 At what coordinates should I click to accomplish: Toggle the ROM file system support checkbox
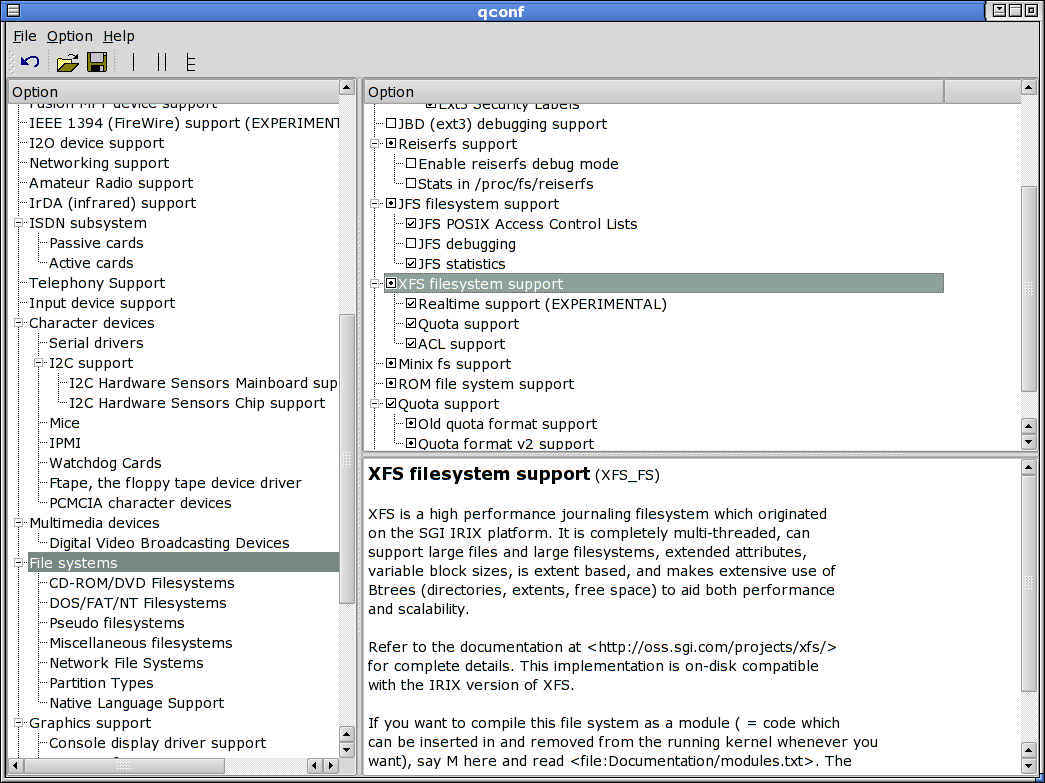pyautogui.click(x=391, y=384)
